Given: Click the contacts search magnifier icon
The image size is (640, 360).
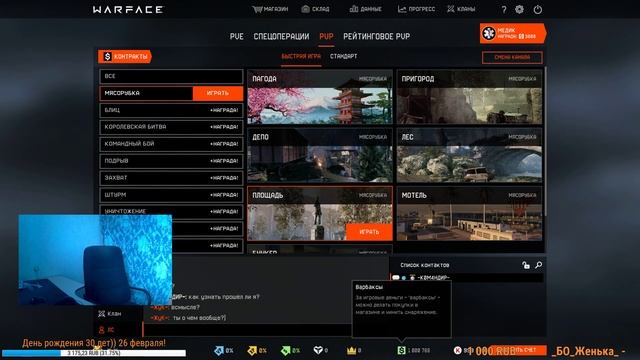Looking at the screenshot, I should pyautogui.click(x=539, y=265).
